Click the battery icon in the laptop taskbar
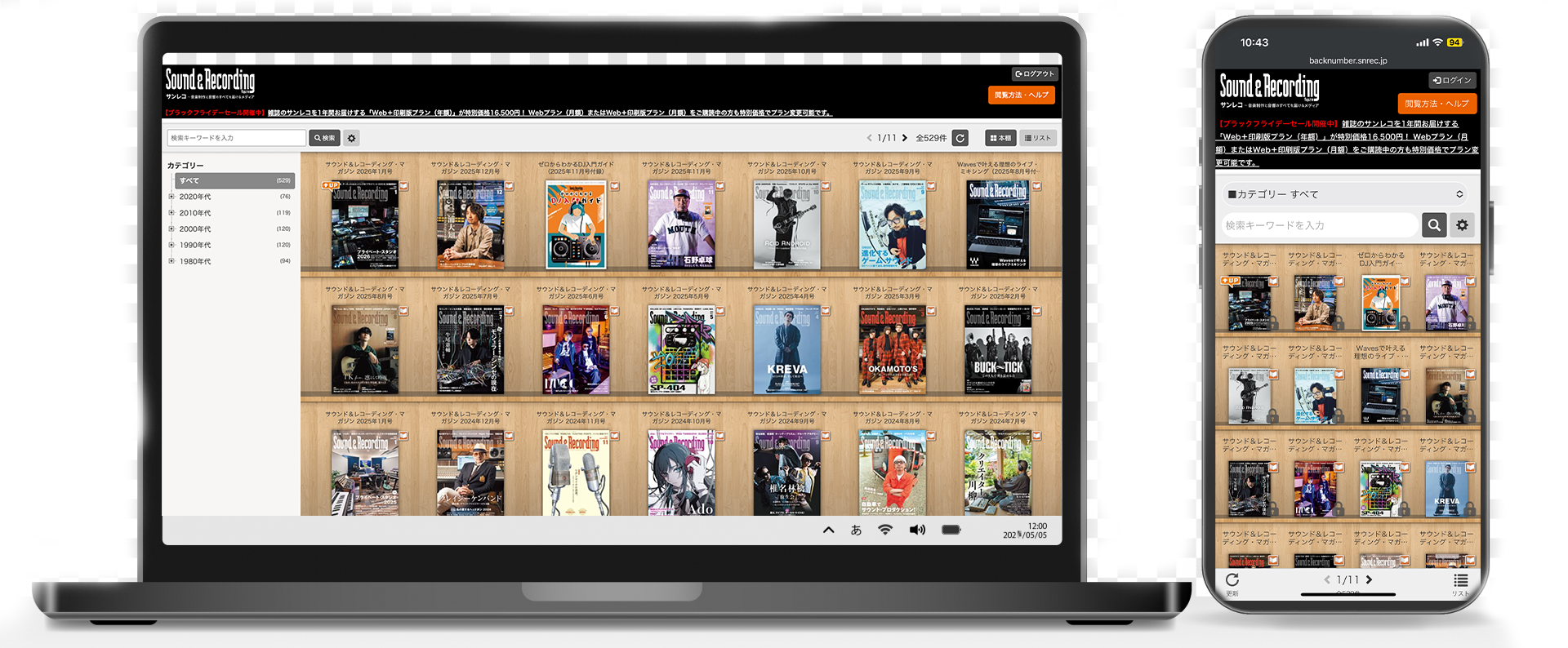The image size is (1568, 648). pos(951,530)
